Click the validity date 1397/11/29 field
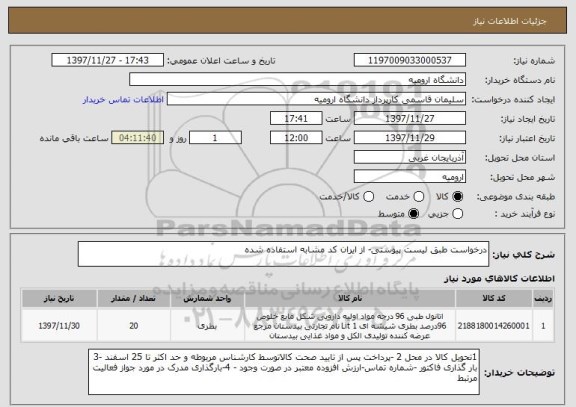Screen dimensions: 576x407 (410, 138)
